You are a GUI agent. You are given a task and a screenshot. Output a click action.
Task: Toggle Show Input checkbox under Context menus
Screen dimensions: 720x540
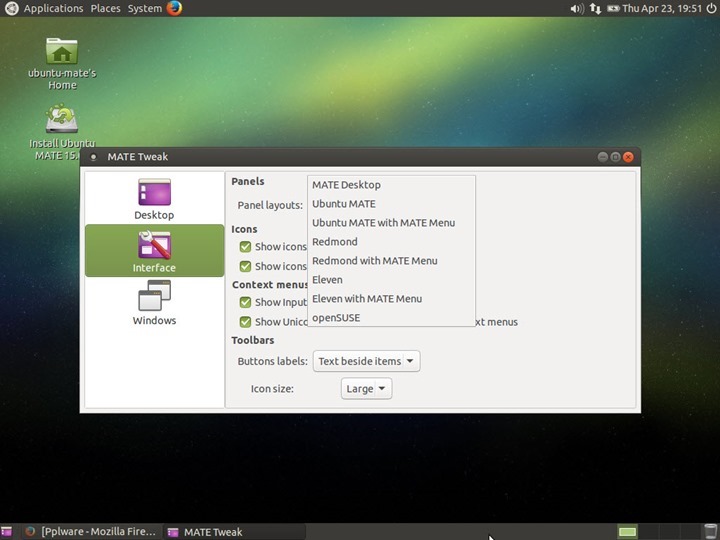click(245, 302)
